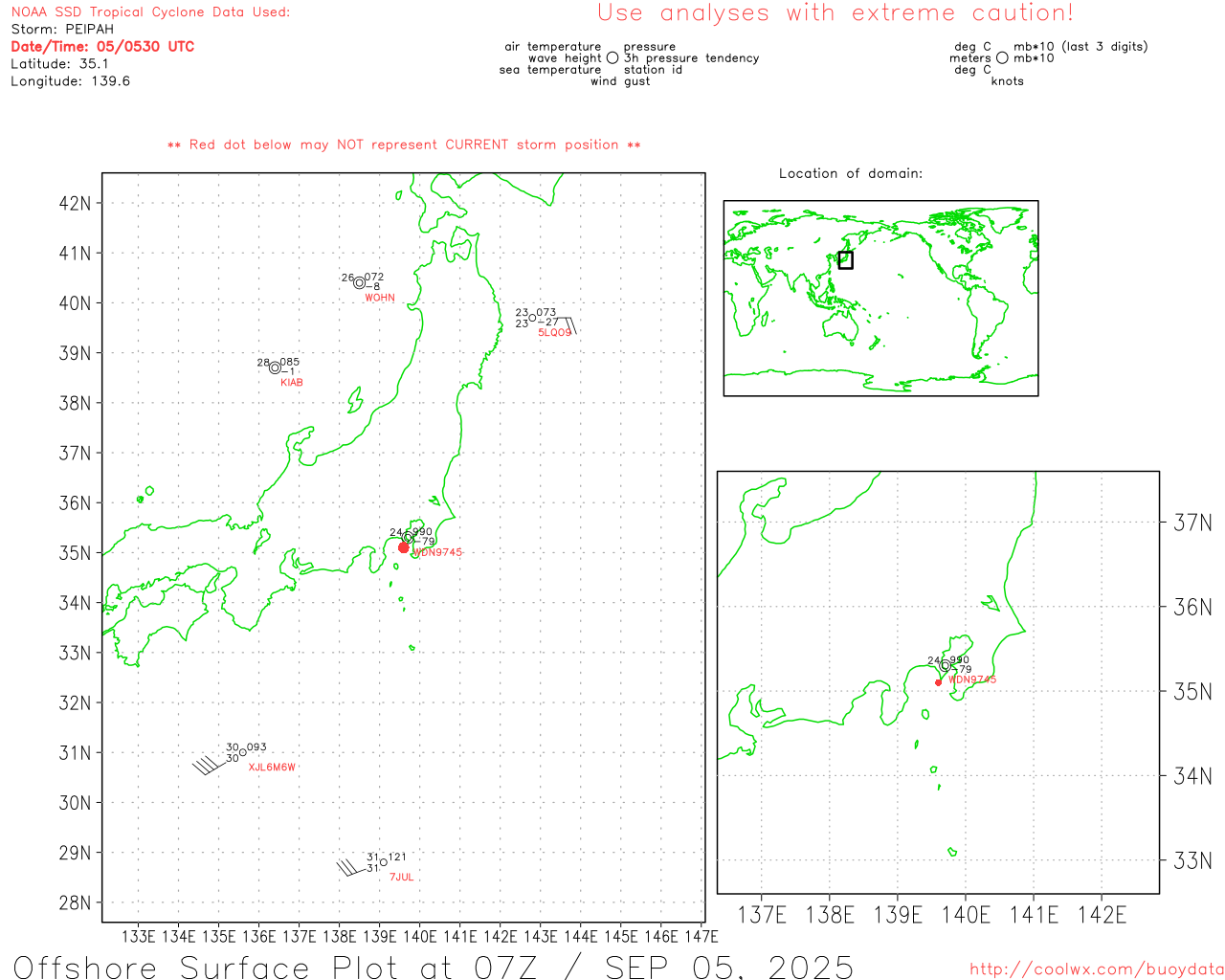
Task: Click 'mb*10 (last 3 digits)' legend text
Action: (1080, 47)
